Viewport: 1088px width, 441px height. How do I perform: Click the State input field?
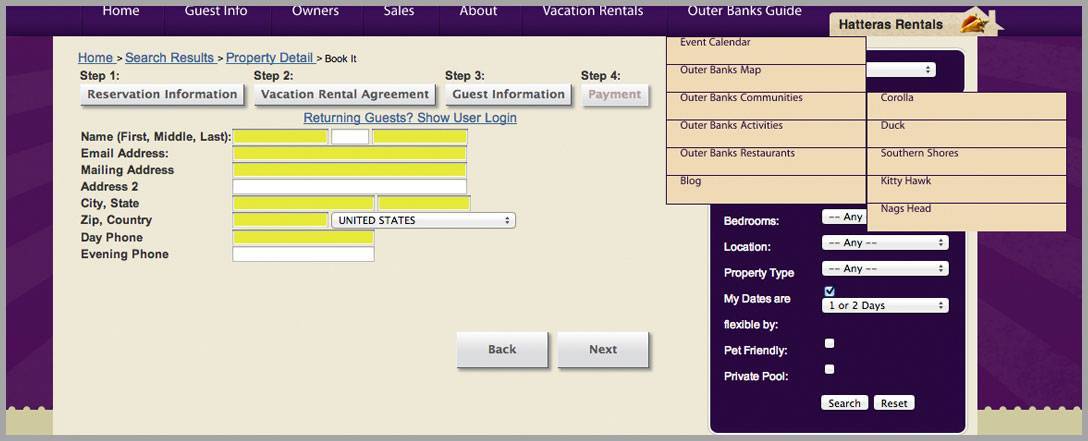coord(424,203)
